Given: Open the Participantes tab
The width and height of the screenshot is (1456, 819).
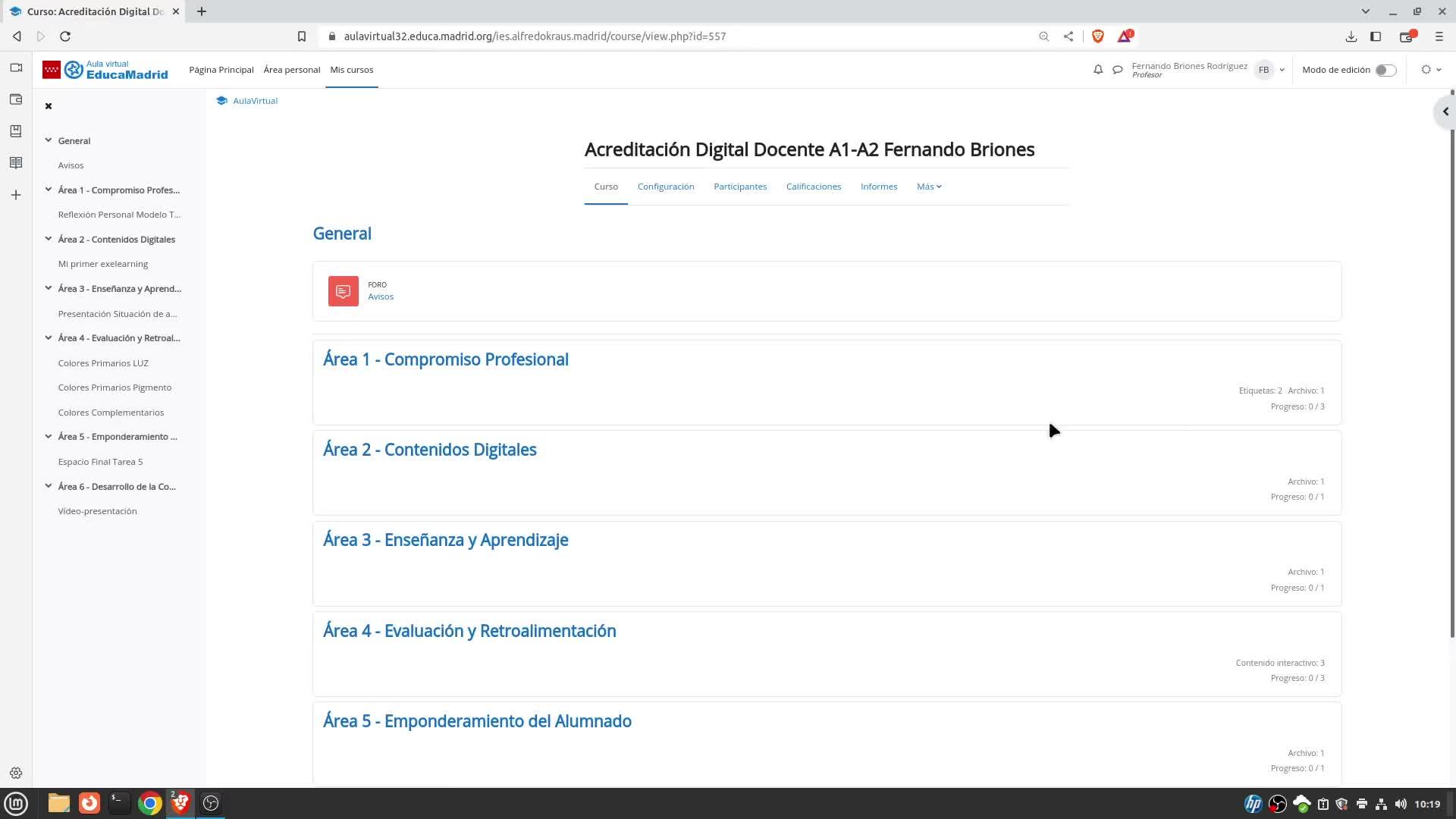Looking at the screenshot, I should pyautogui.click(x=739, y=187).
